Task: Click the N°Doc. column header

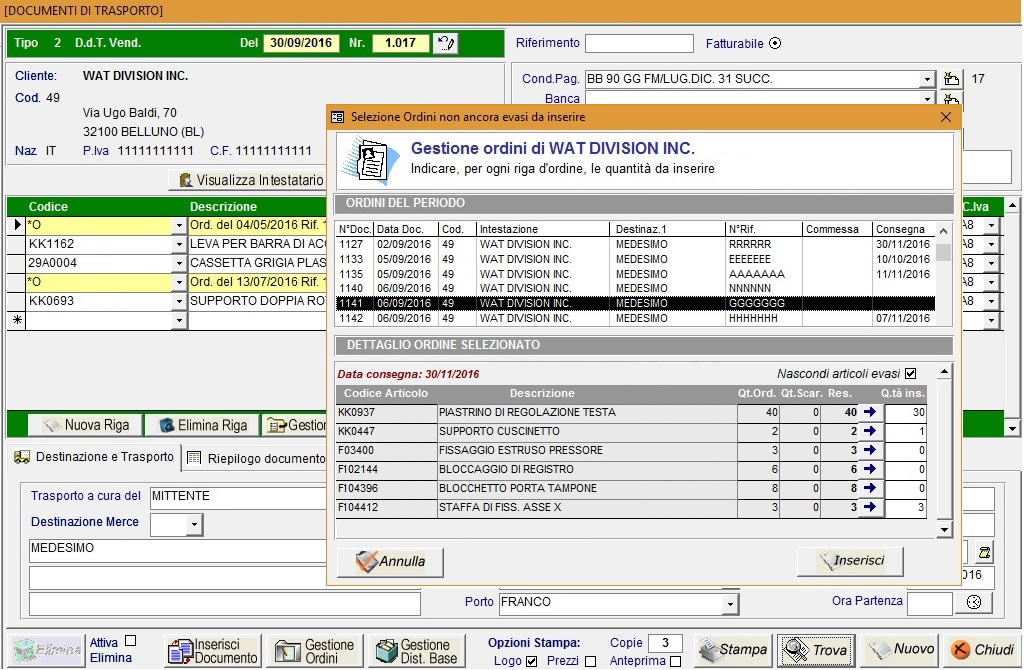Action: click(355, 229)
